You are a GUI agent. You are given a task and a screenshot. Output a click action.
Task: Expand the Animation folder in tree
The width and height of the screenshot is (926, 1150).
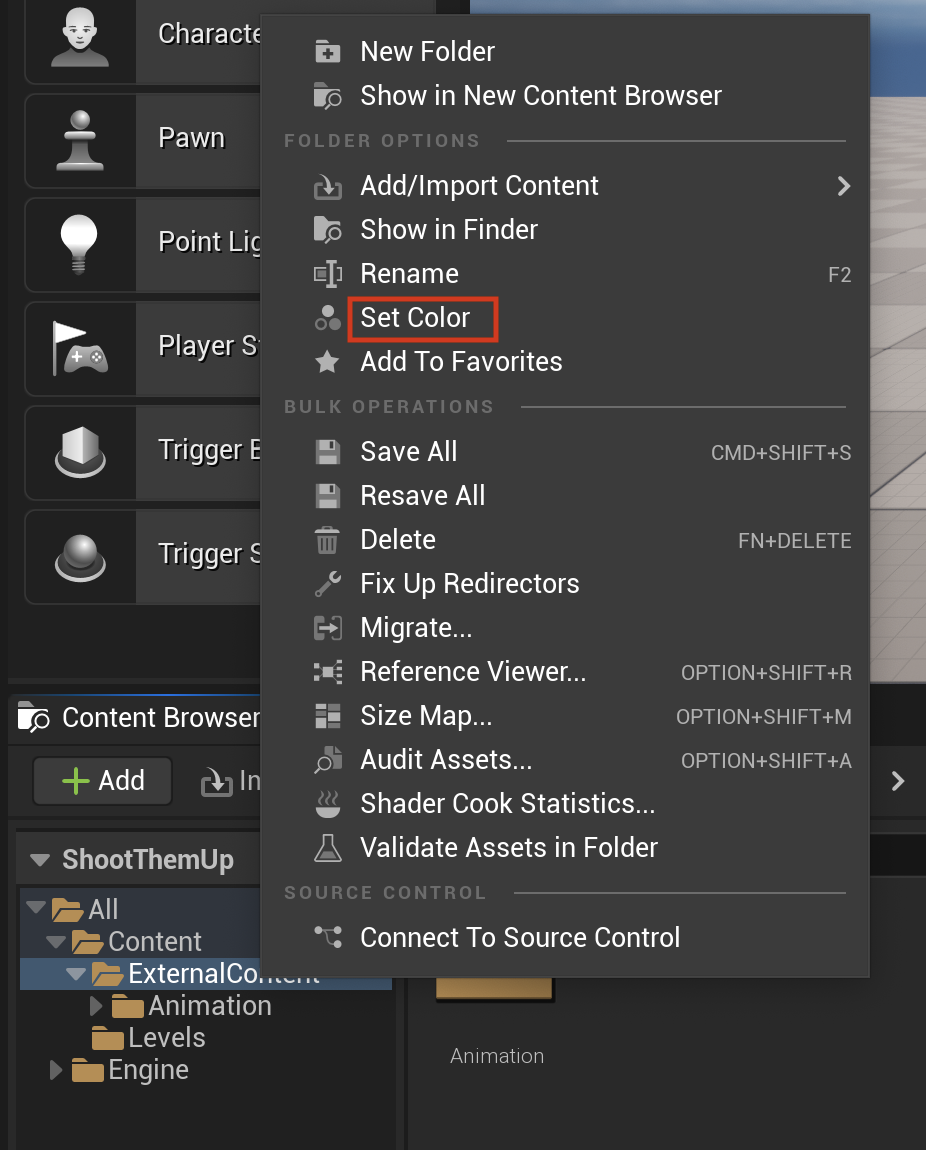(96, 1006)
